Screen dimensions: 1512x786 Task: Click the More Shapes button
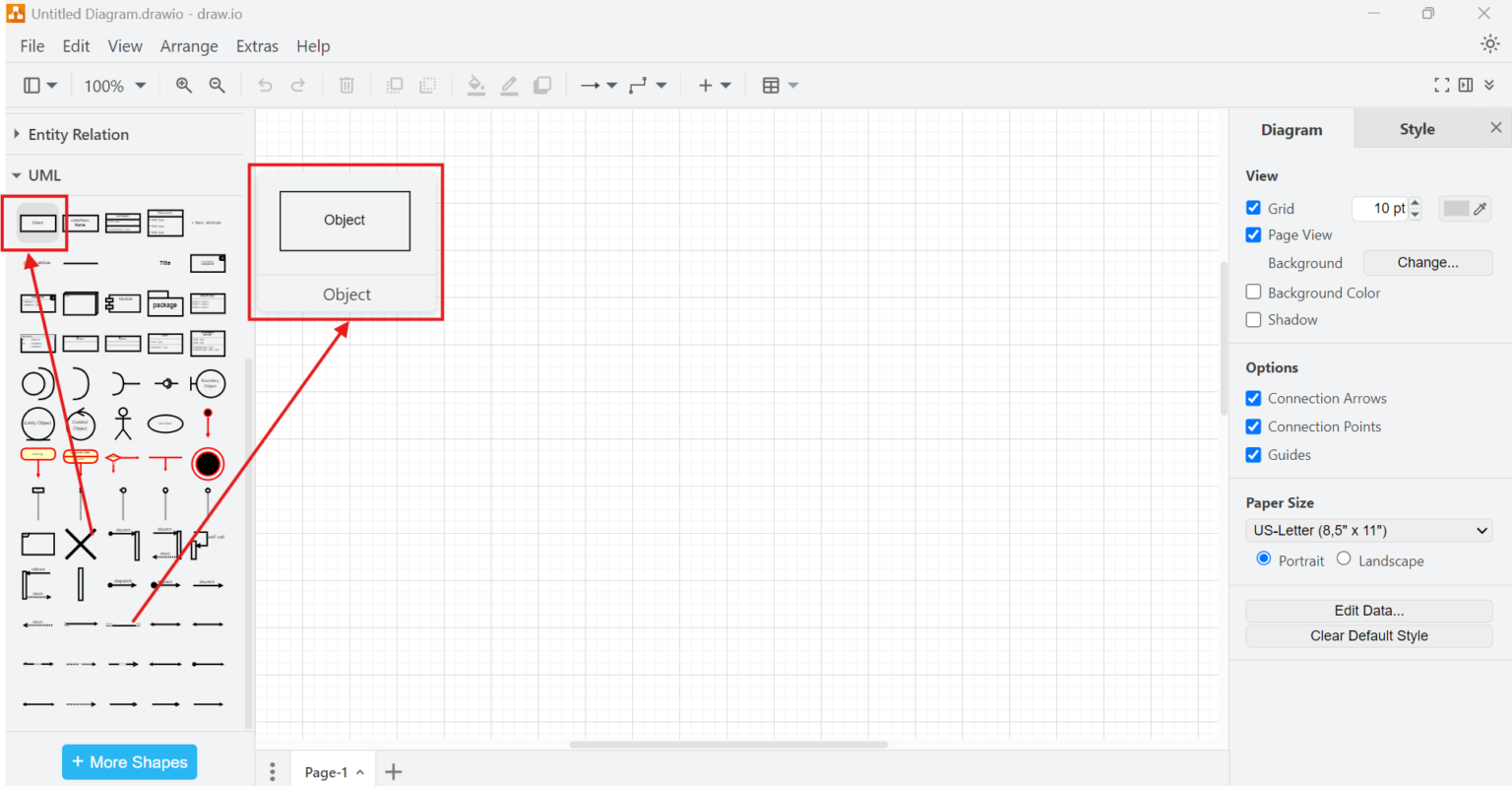point(129,761)
